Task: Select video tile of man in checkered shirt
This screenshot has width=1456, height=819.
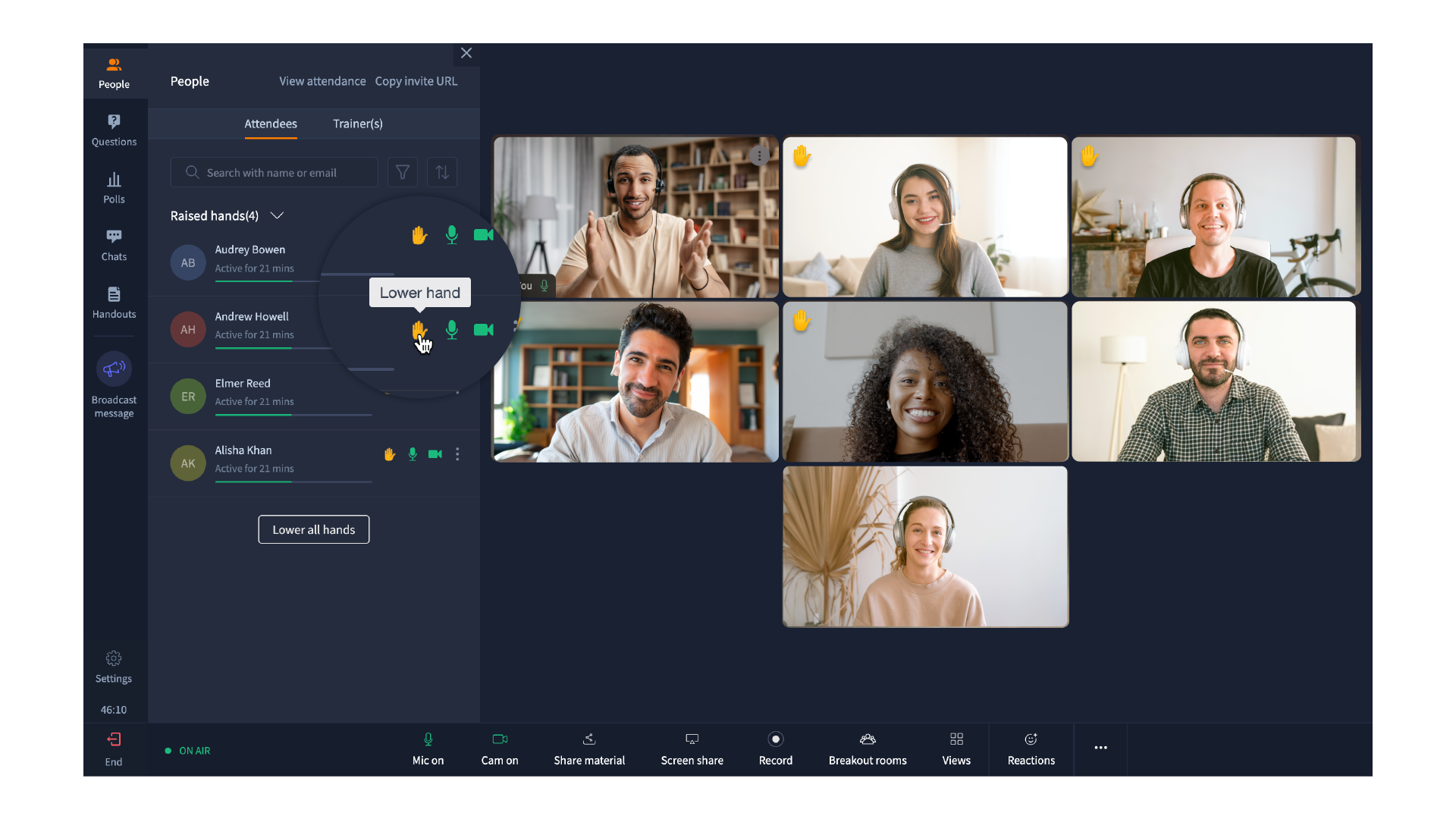Action: (1215, 381)
